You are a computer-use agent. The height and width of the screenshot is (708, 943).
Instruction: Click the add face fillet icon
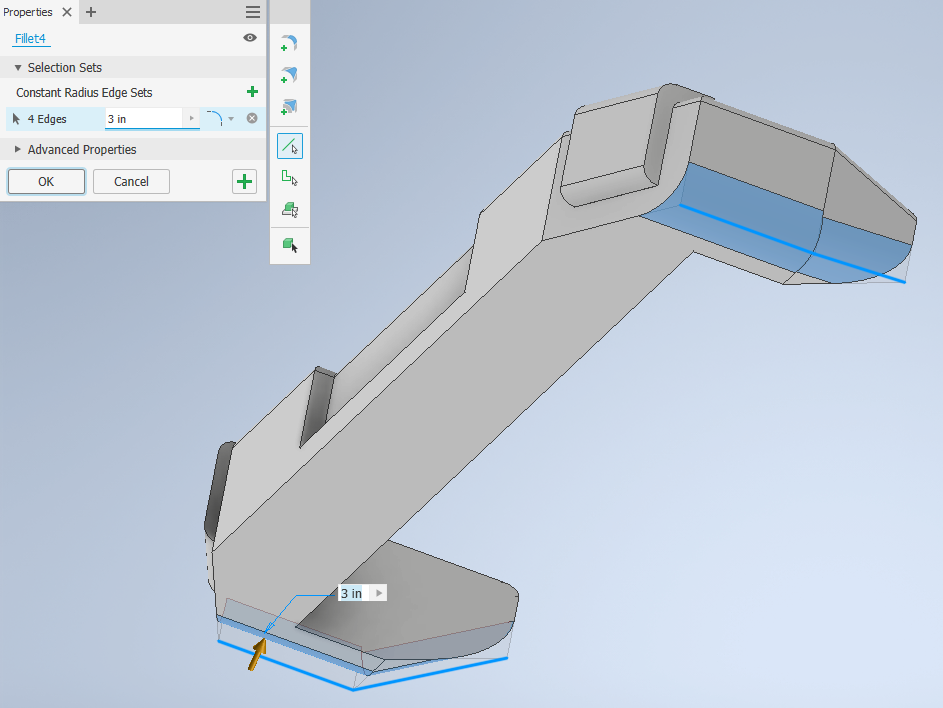click(x=289, y=75)
